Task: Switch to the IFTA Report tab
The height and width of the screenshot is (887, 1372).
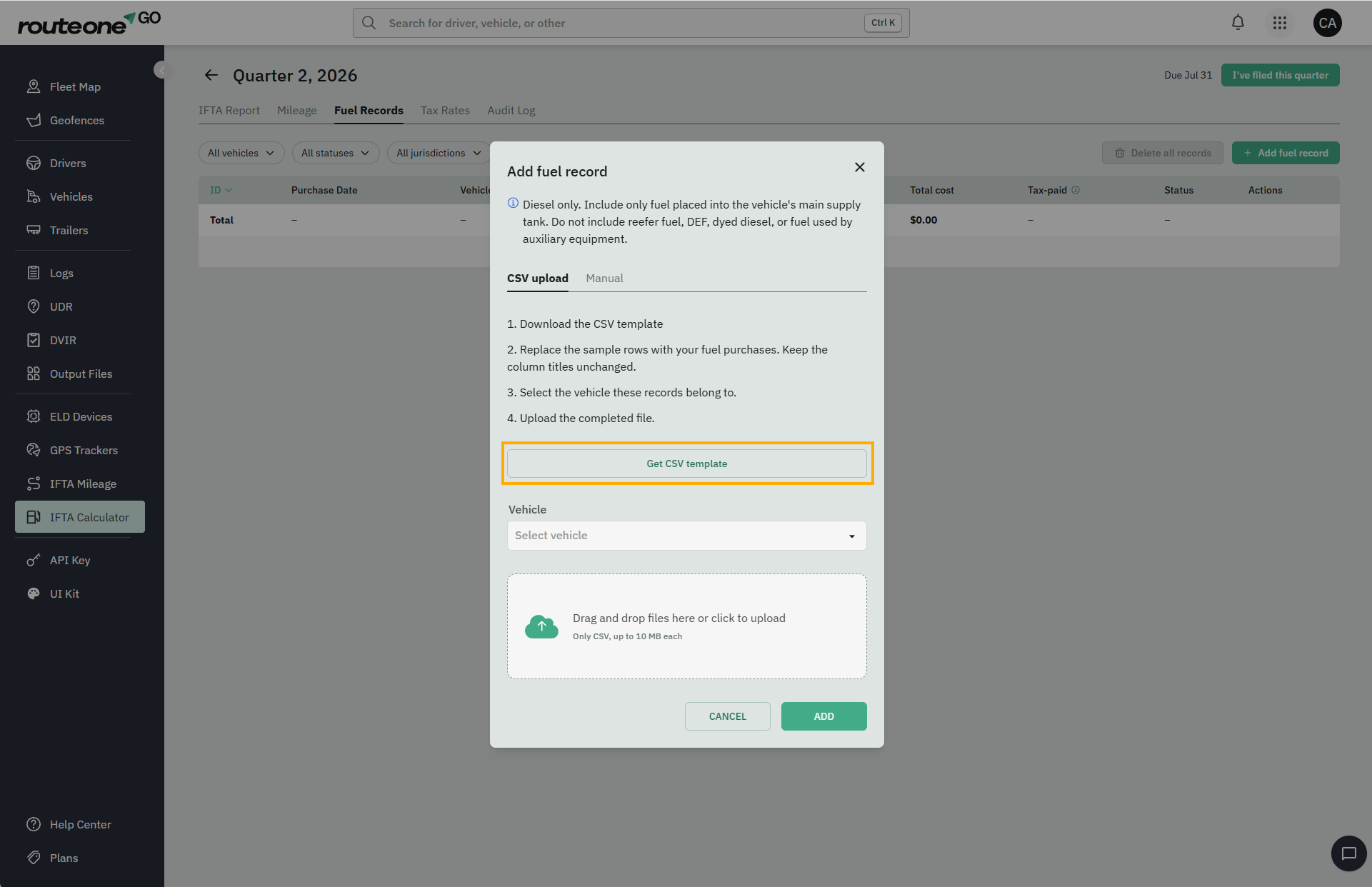Action: point(229,110)
